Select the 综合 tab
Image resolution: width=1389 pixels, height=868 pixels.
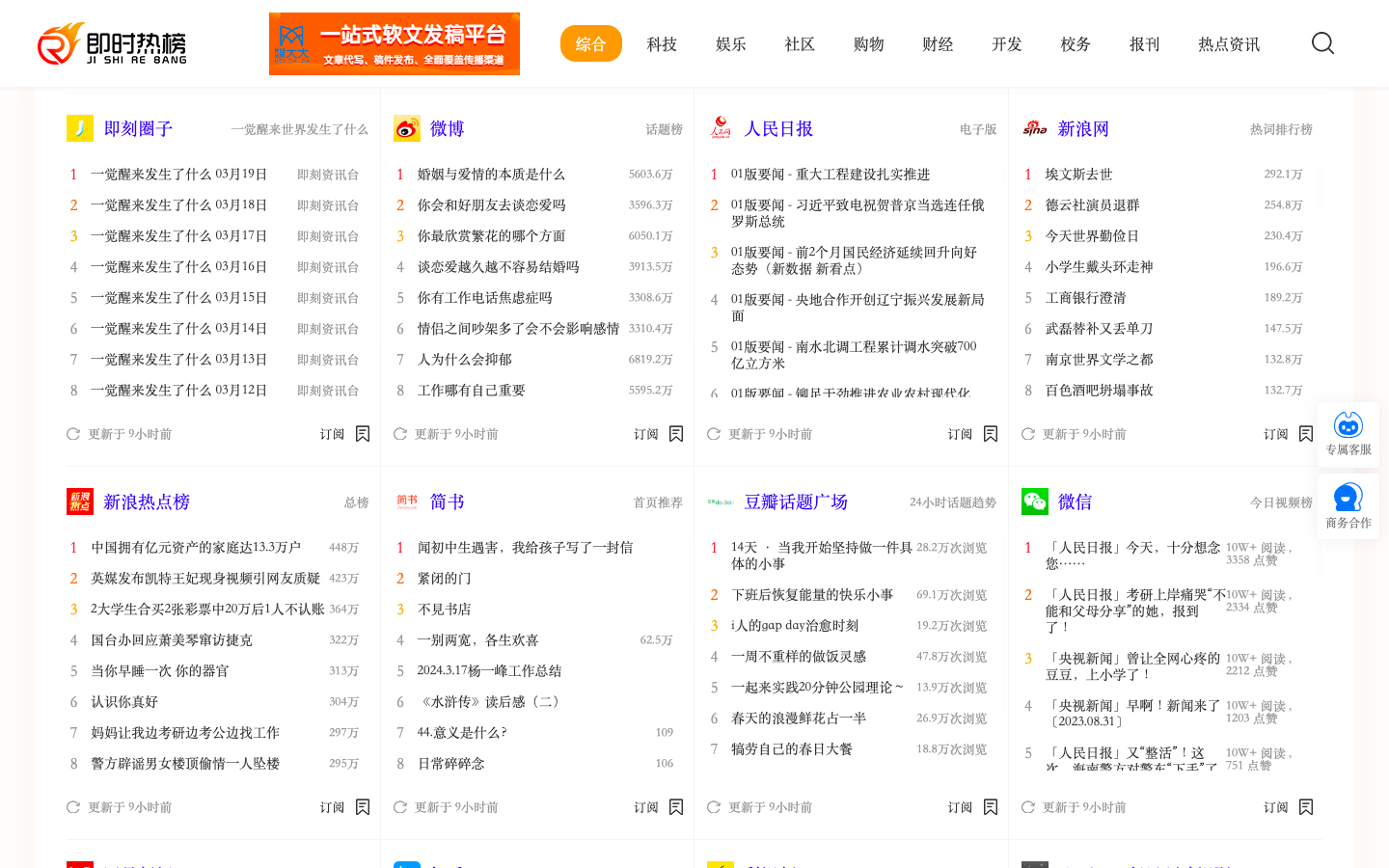pos(591,43)
